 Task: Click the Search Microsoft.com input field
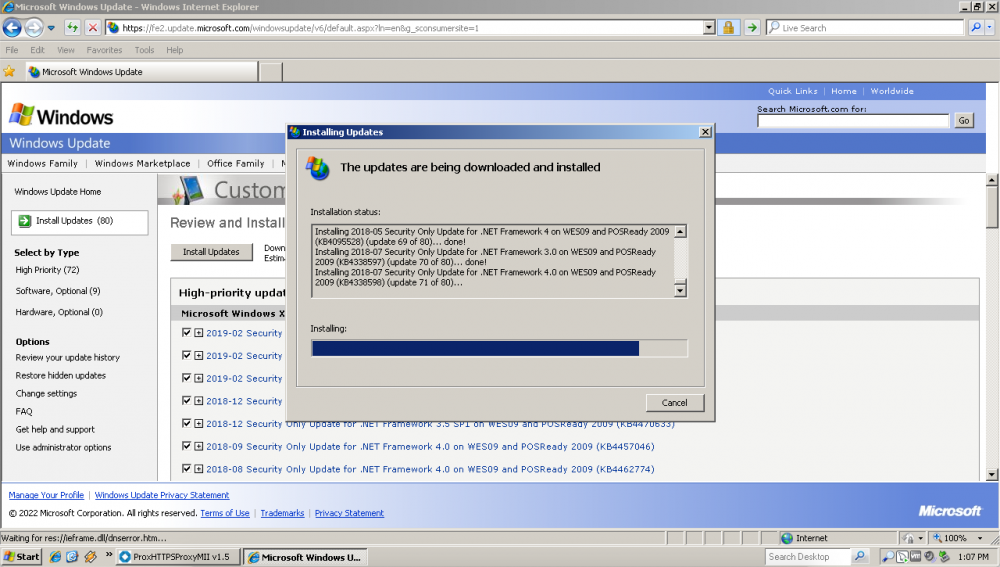(x=853, y=121)
